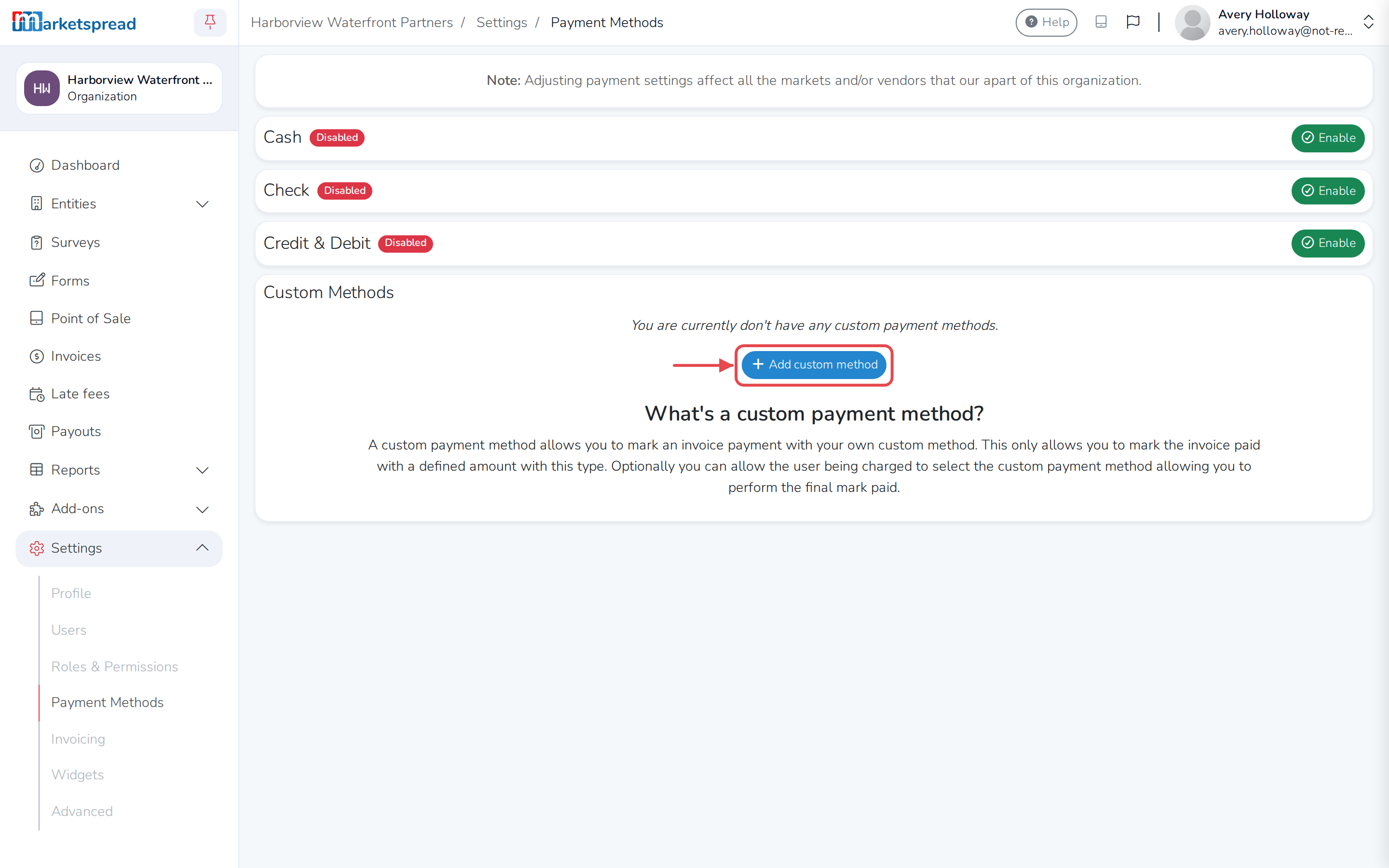1389x868 pixels.
Task: Open Invoicing settings
Action: (x=78, y=739)
